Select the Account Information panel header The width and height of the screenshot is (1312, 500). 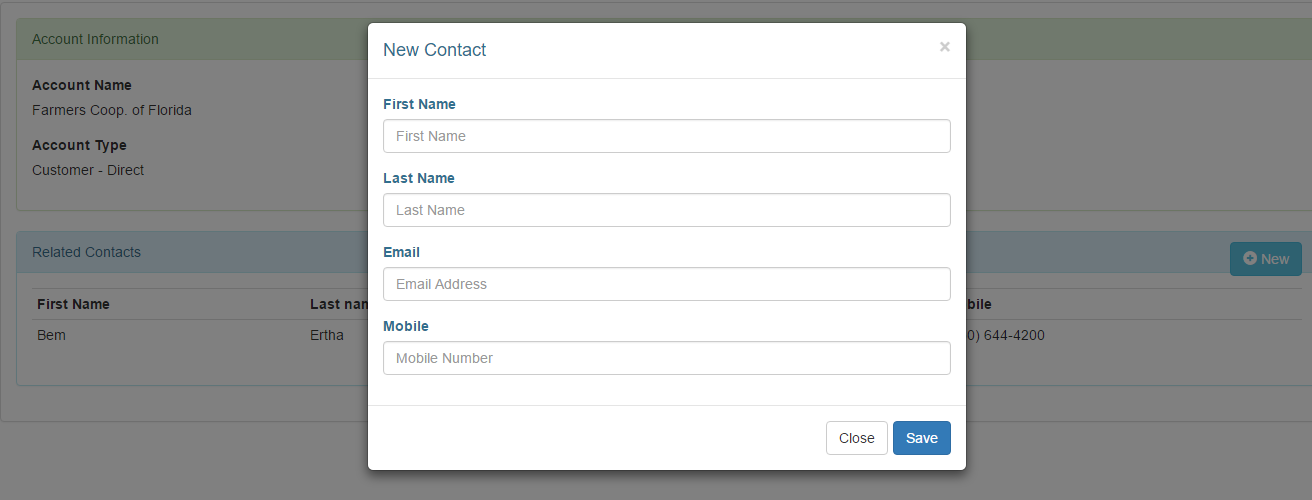coord(95,39)
